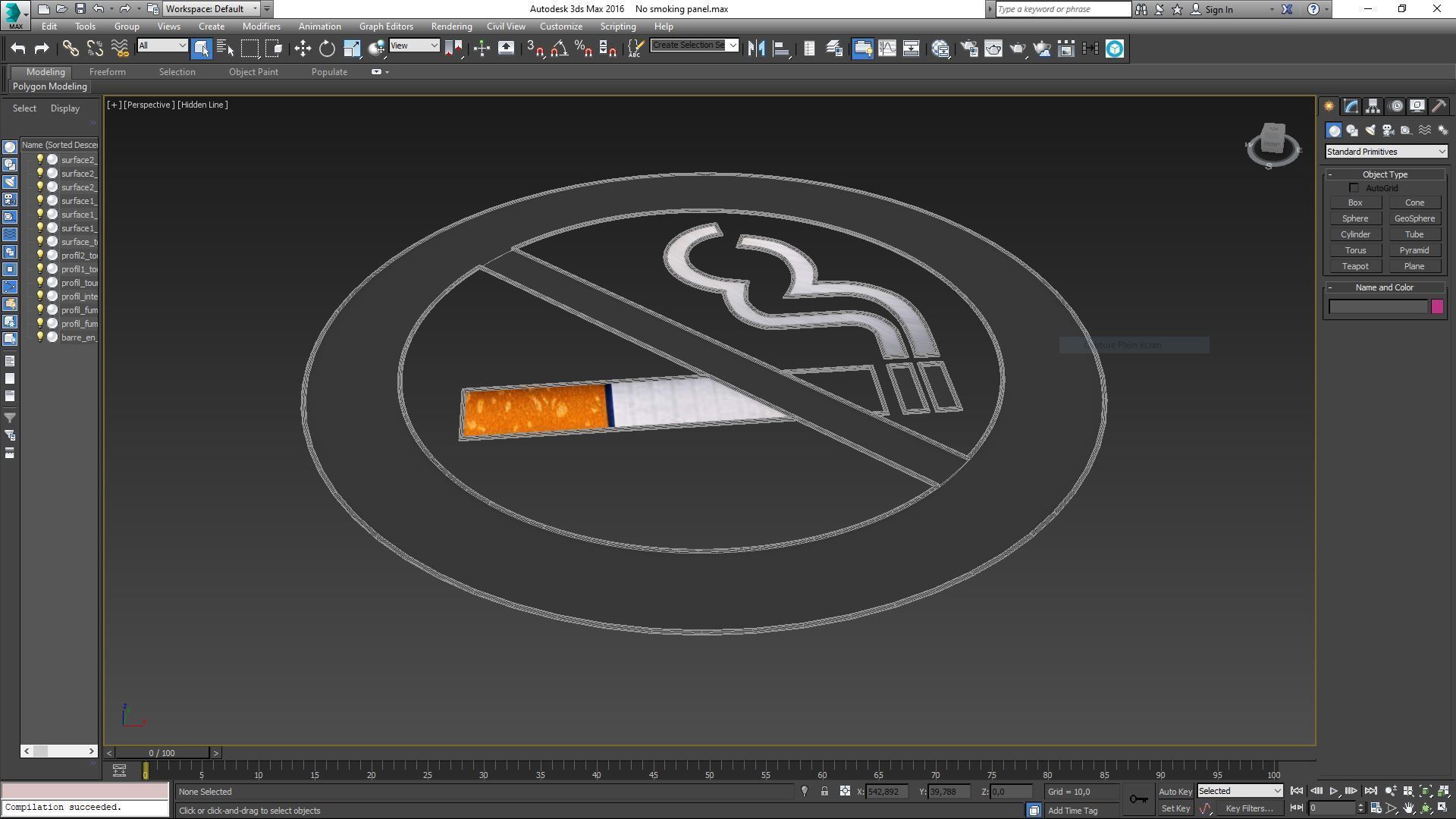The width and height of the screenshot is (1456, 819).
Task: Activate the Select Object tool
Action: click(201, 49)
